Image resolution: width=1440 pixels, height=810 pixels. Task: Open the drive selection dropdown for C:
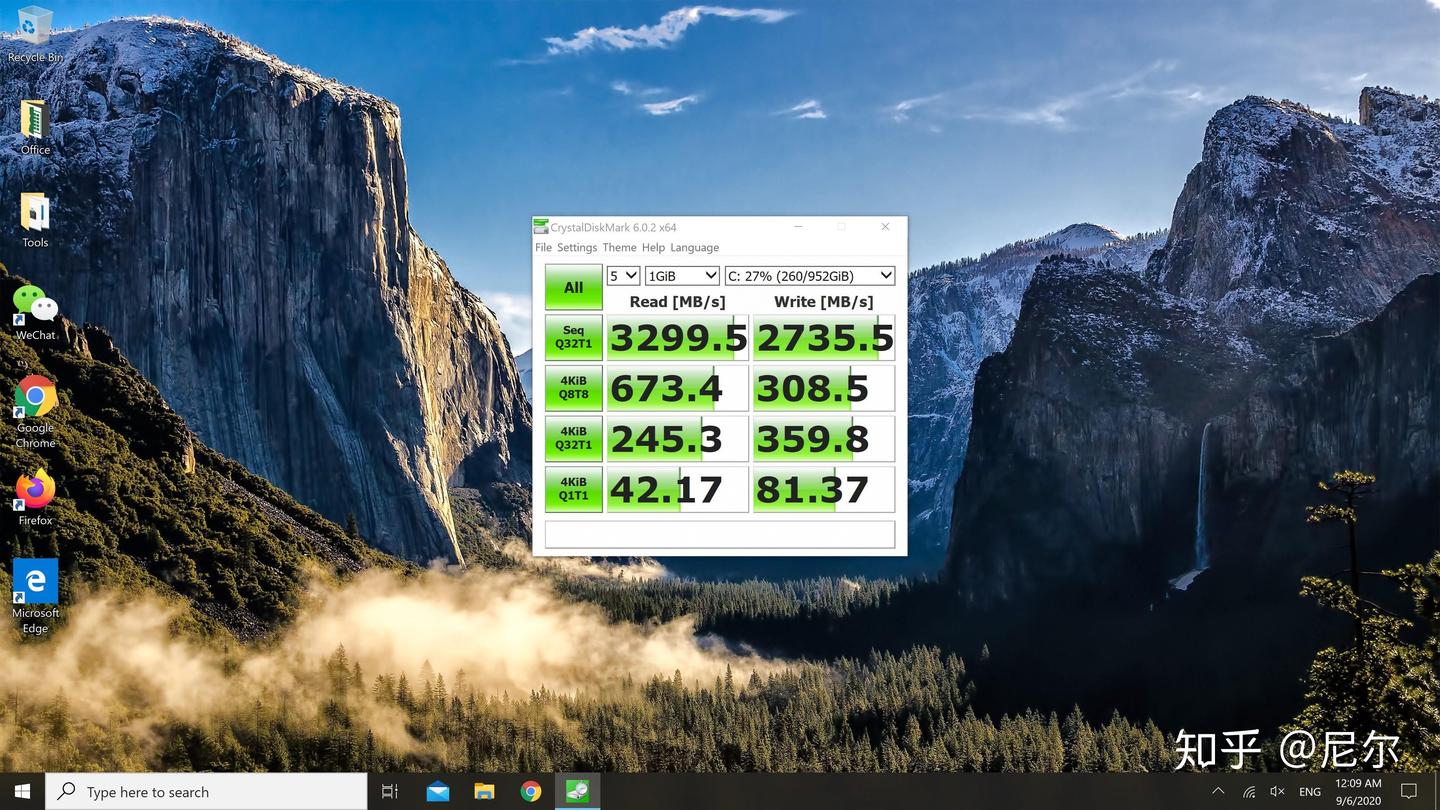[809, 275]
